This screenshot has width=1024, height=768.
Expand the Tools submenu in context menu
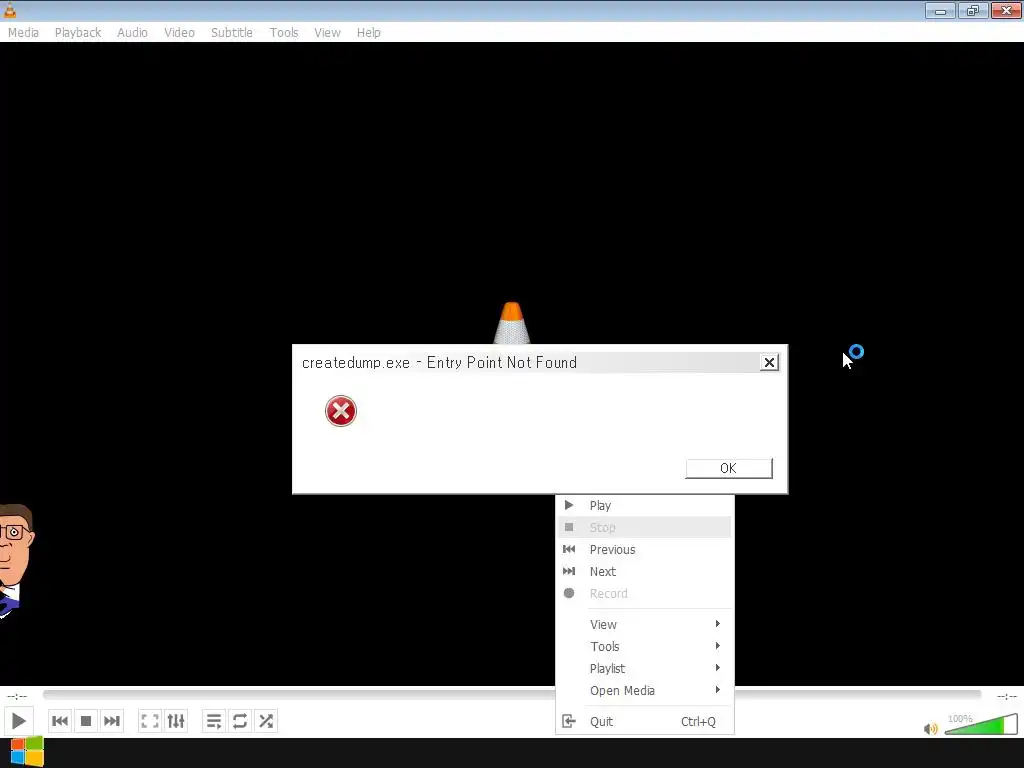pos(645,647)
